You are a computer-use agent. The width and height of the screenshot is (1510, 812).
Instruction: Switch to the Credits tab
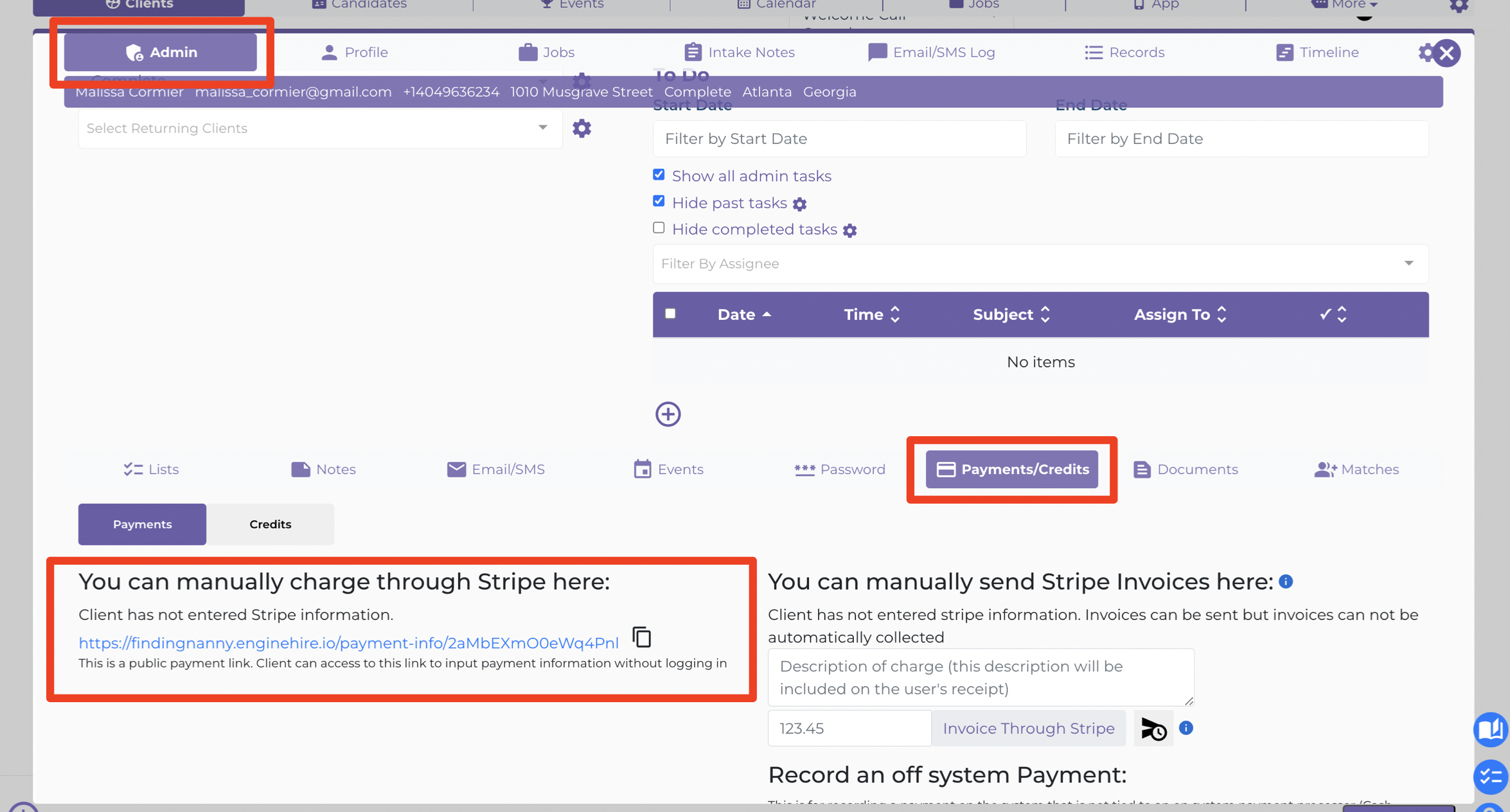tap(270, 524)
